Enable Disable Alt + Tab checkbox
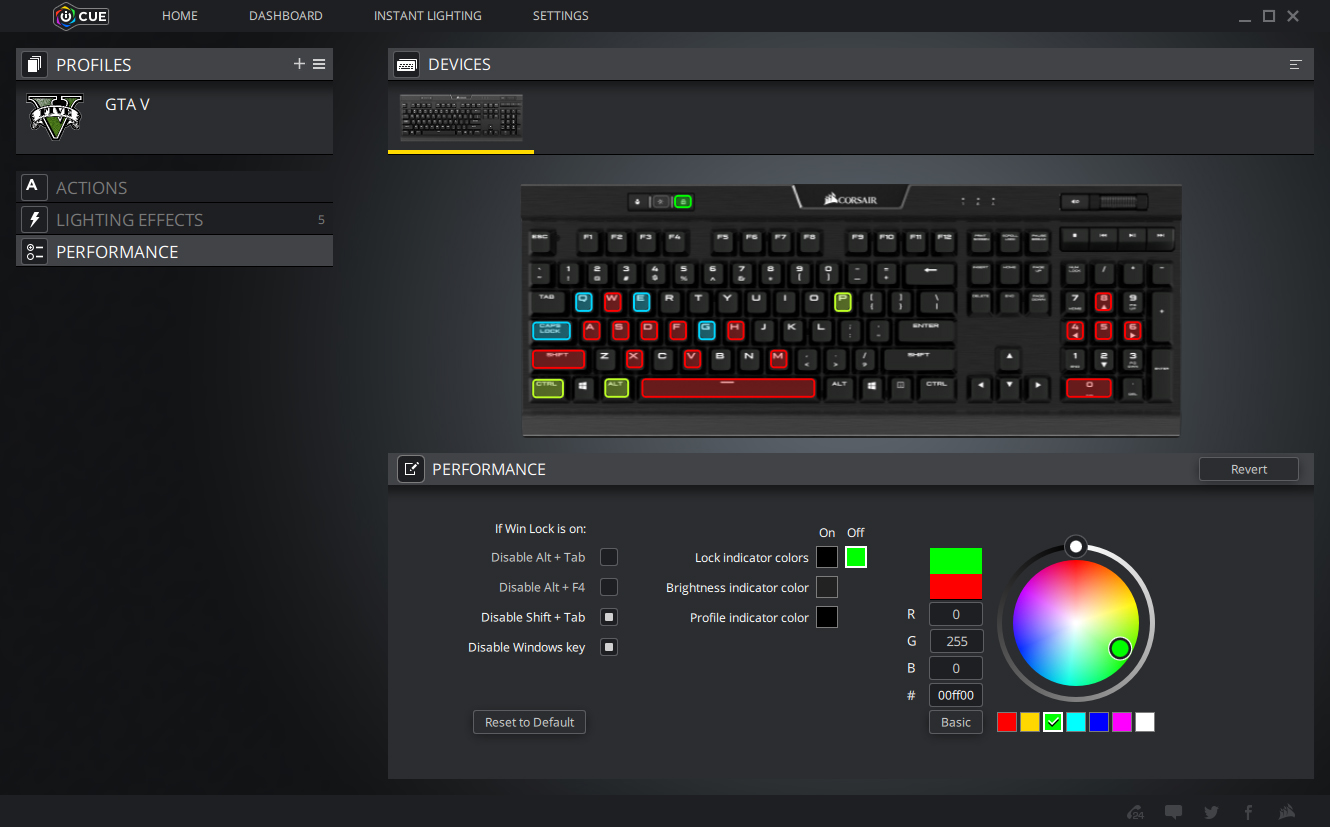This screenshot has height=827, width=1330. click(608, 557)
